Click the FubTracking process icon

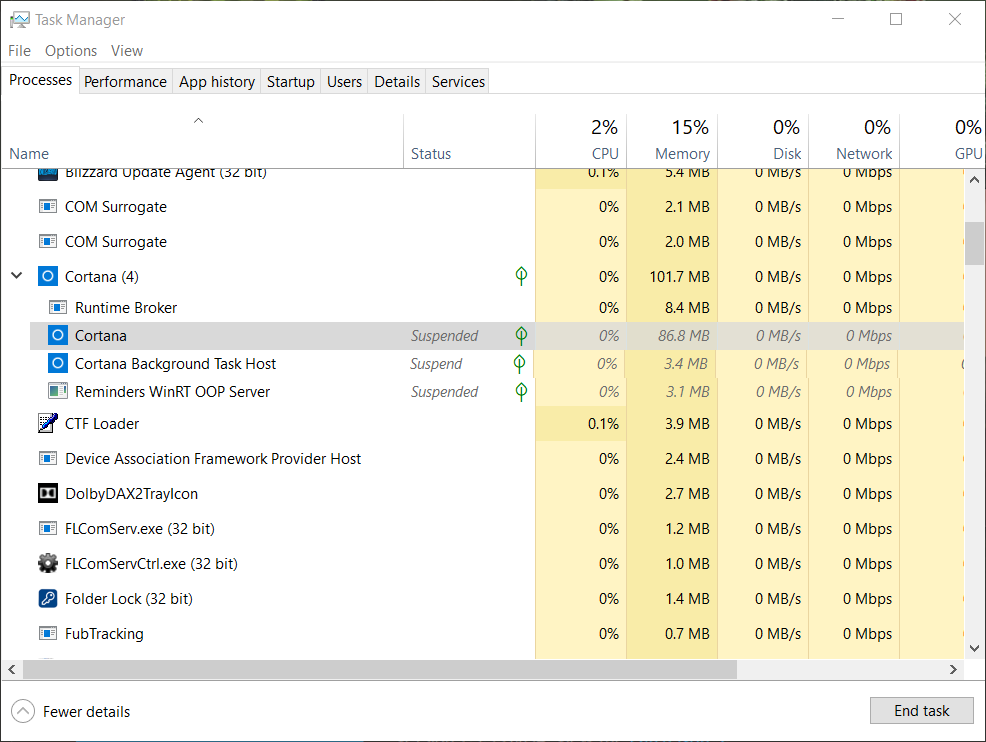[48, 634]
